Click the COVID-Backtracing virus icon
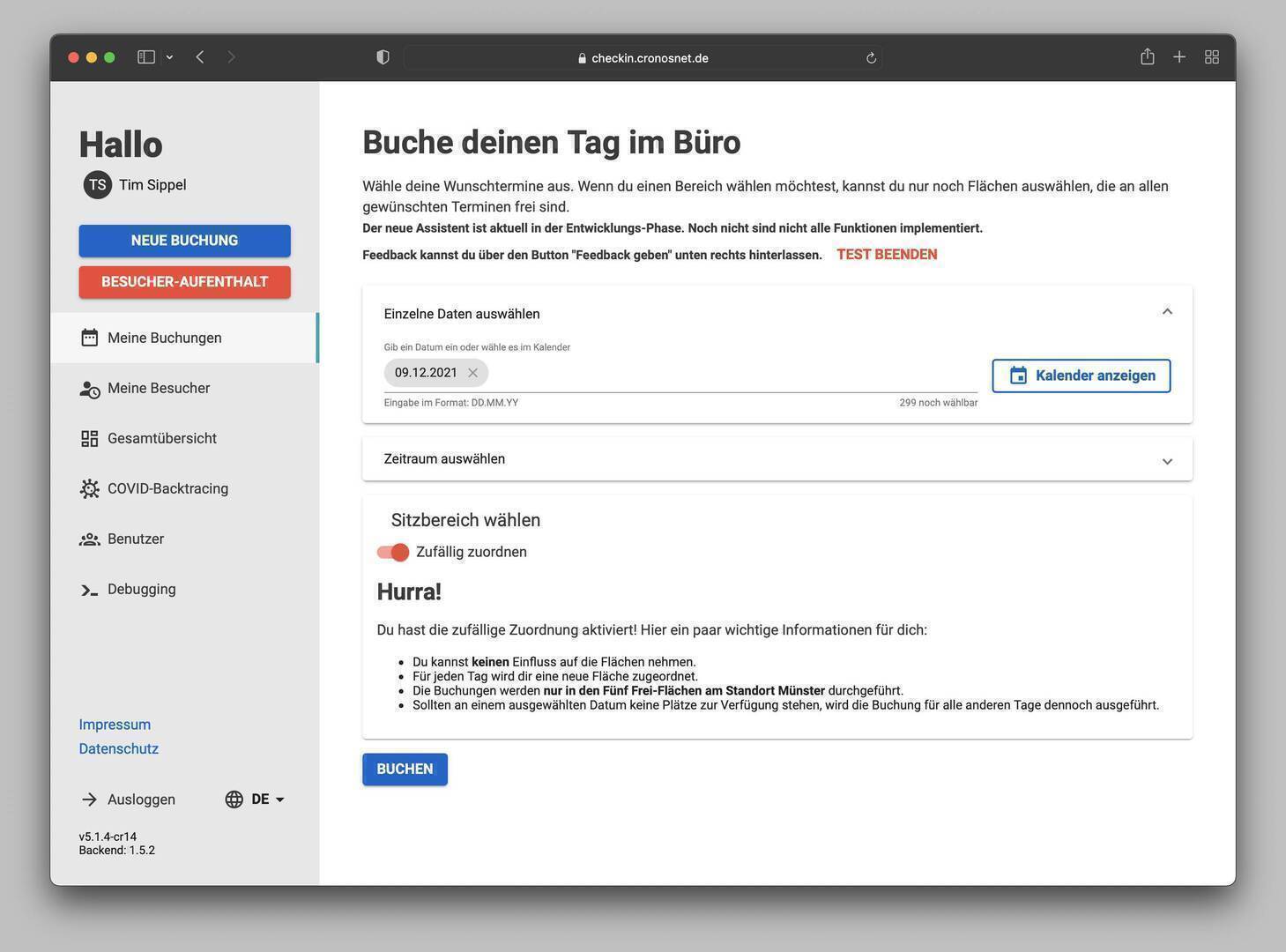The width and height of the screenshot is (1286, 952). click(x=89, y=489)
